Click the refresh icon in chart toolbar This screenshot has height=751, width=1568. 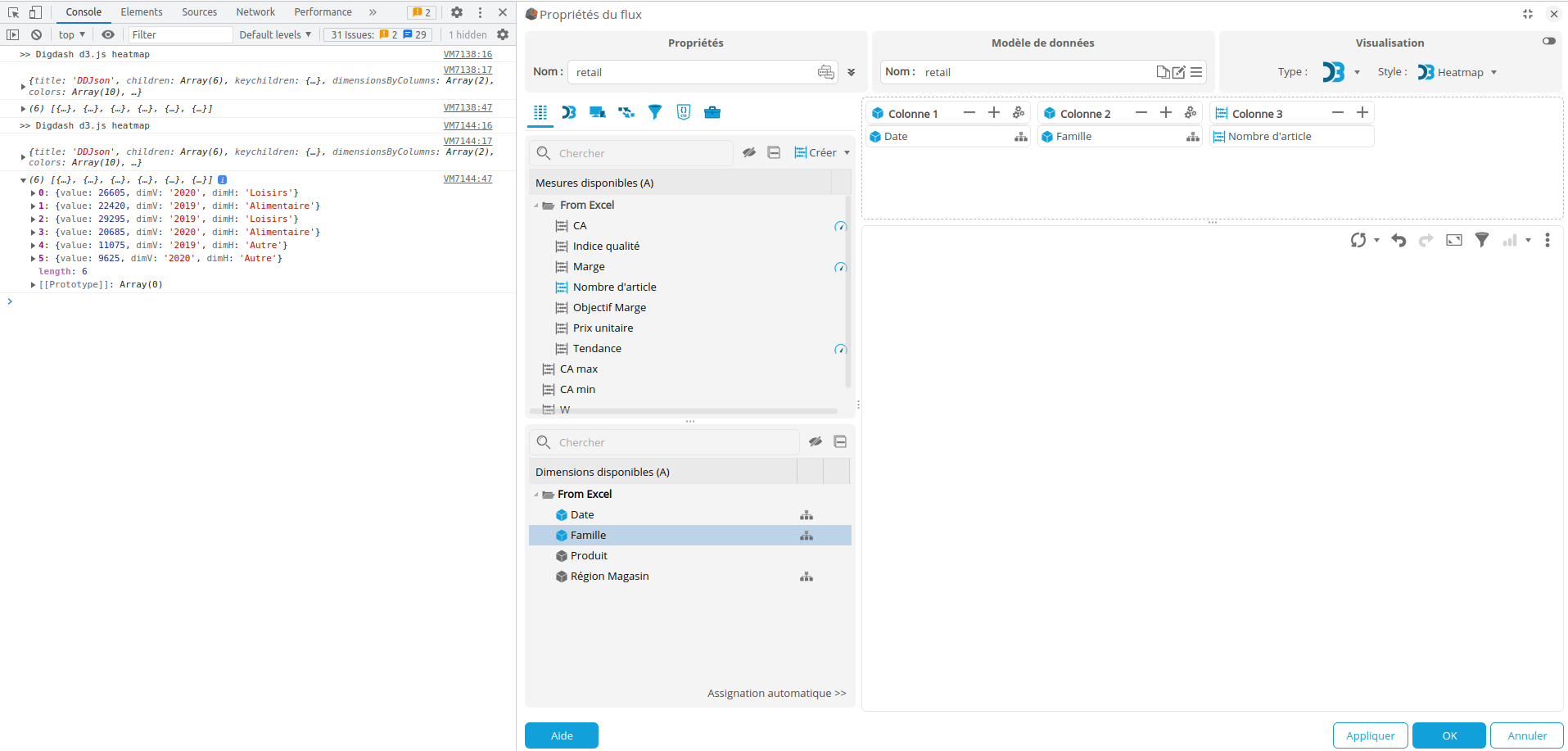pyautogui.click(x=1358, y=240)
